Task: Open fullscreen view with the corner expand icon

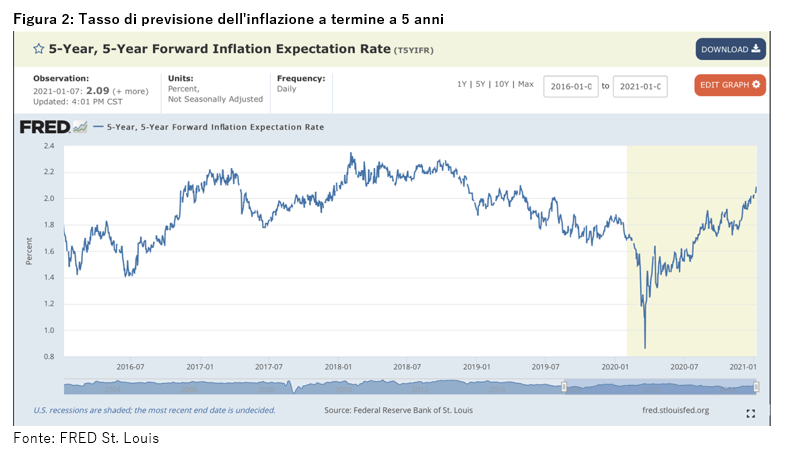Action: 750,413
